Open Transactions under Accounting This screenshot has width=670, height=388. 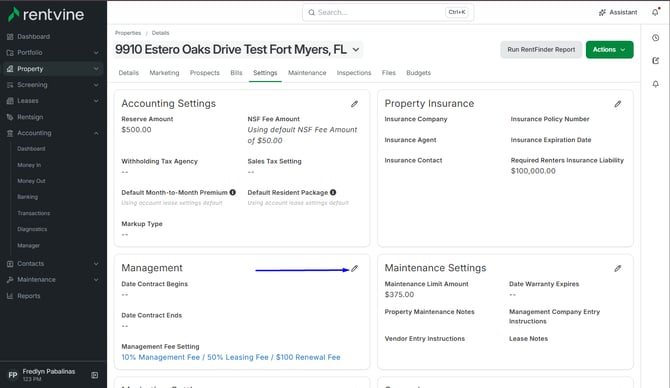[33, 213]
